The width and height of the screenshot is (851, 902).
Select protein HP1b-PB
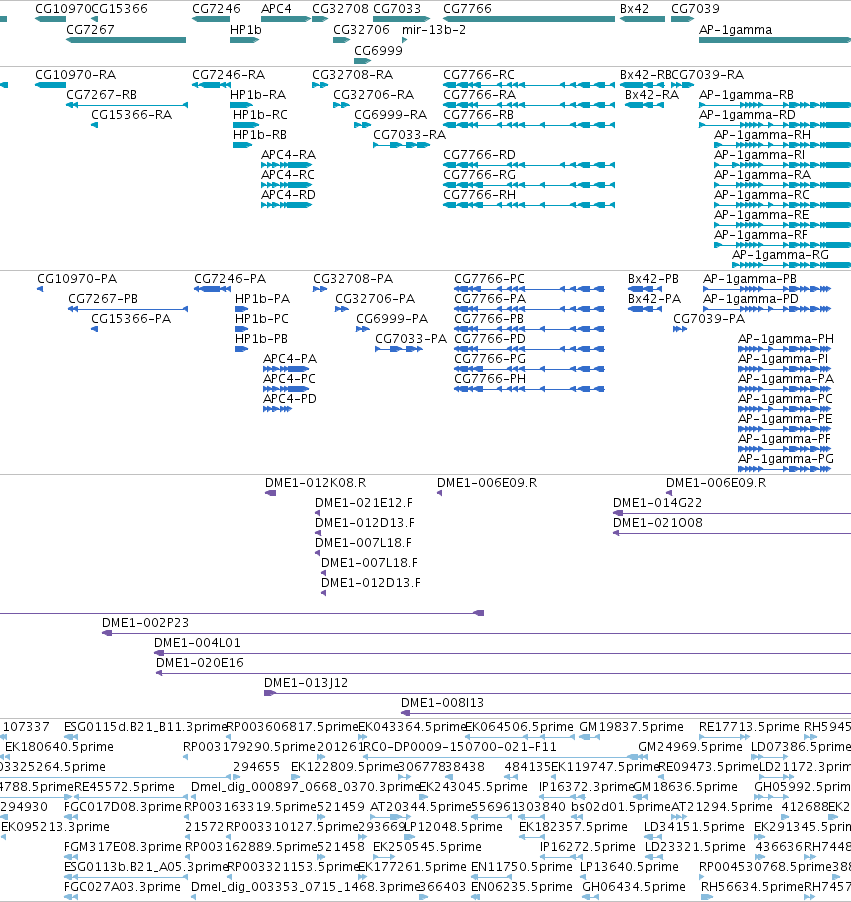(261, 339)
